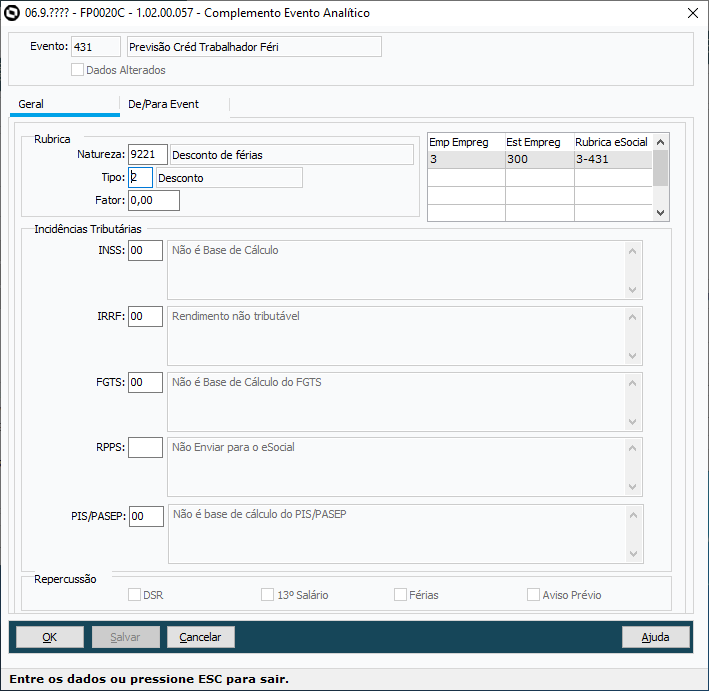Click Não é base de cálculo do PIS/PASEP
This screenshot has width=709, height=691.
click(260, 514)
